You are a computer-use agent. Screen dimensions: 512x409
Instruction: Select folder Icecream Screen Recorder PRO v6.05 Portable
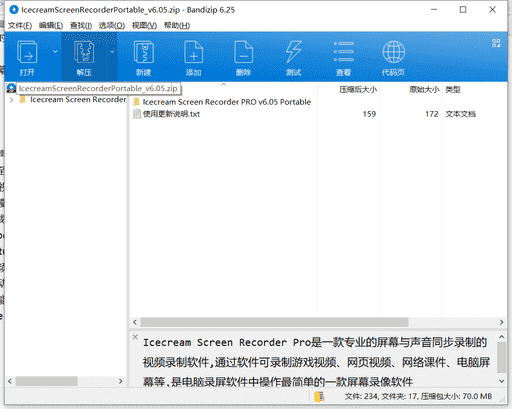[227, 102]
